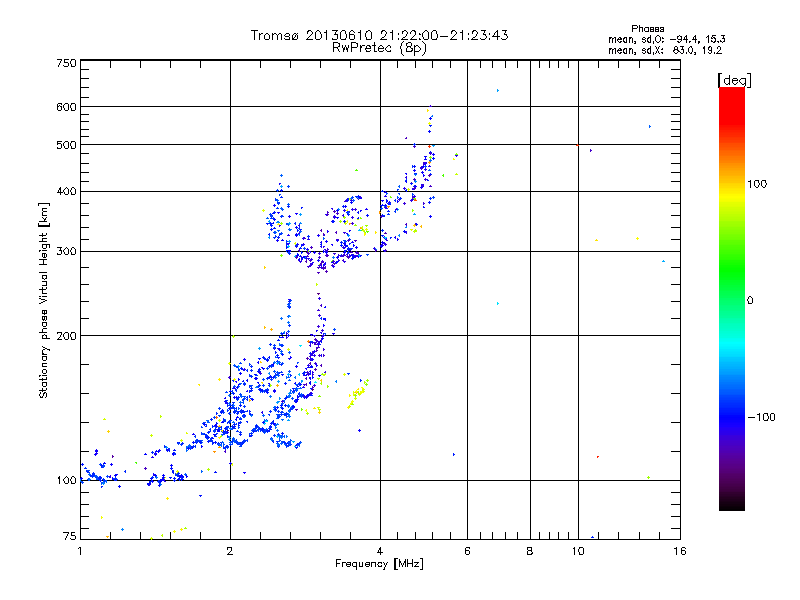The width and height of the screenshot is (800, 600).
Task: Click the '[deg]' colorbar unit label
Action: (734, 80)
